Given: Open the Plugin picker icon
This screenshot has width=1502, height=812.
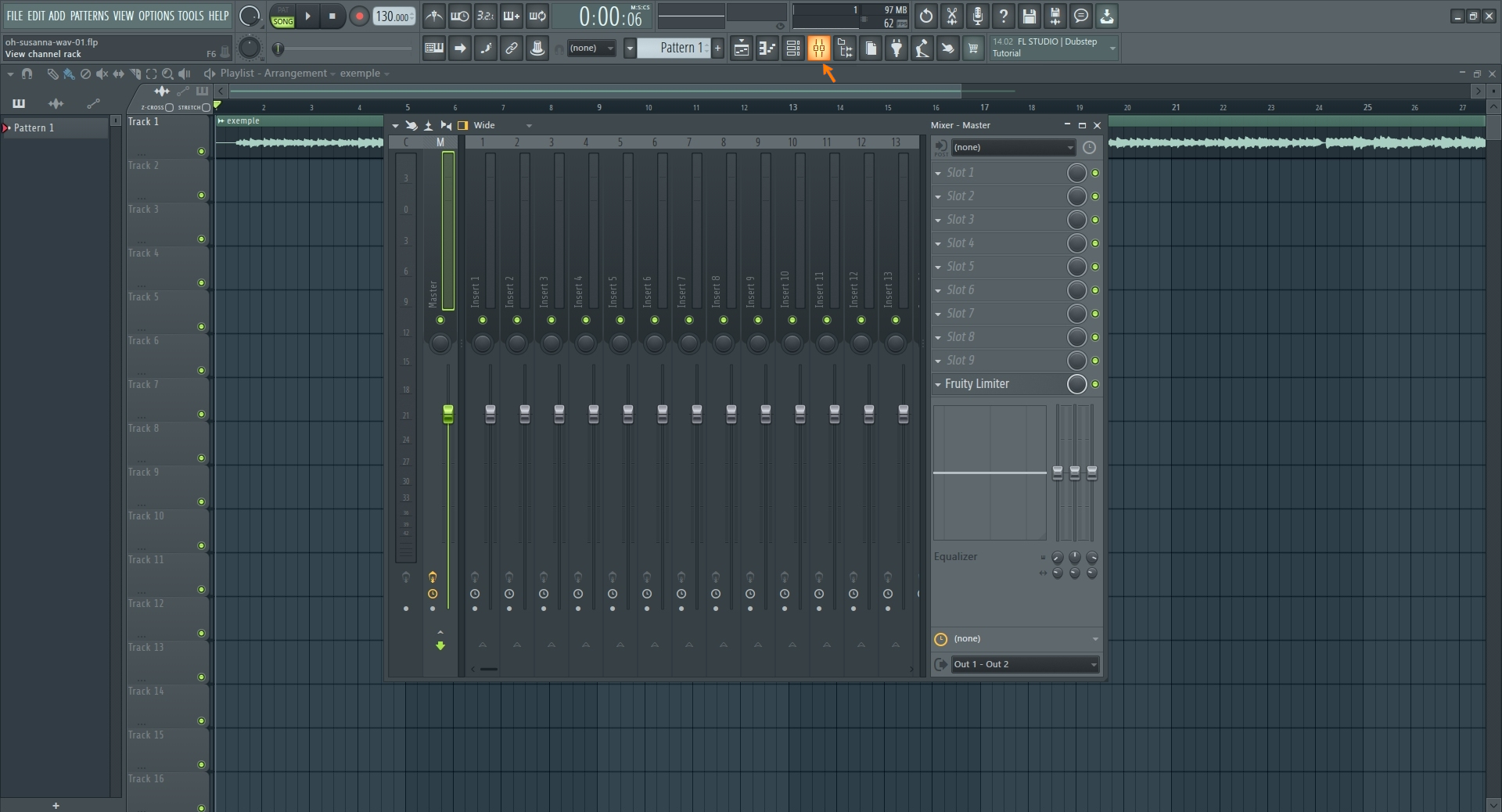Looking at the screenshot, I should click(x=897, y=49).
